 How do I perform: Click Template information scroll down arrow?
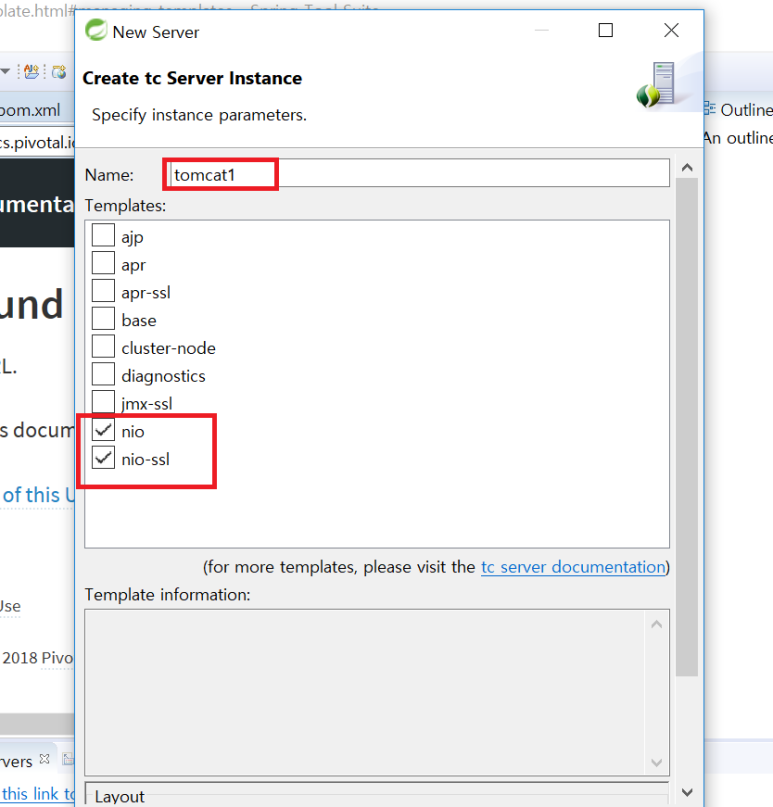click(x=656, y=763)
